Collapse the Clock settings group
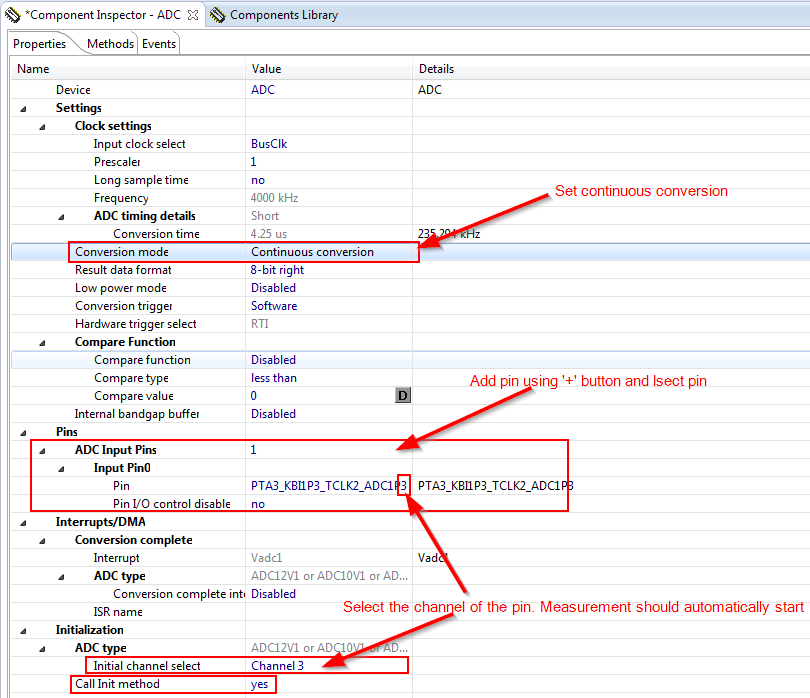Image resolution: width=810 pixels, height=698 pixels. point(42,127)
